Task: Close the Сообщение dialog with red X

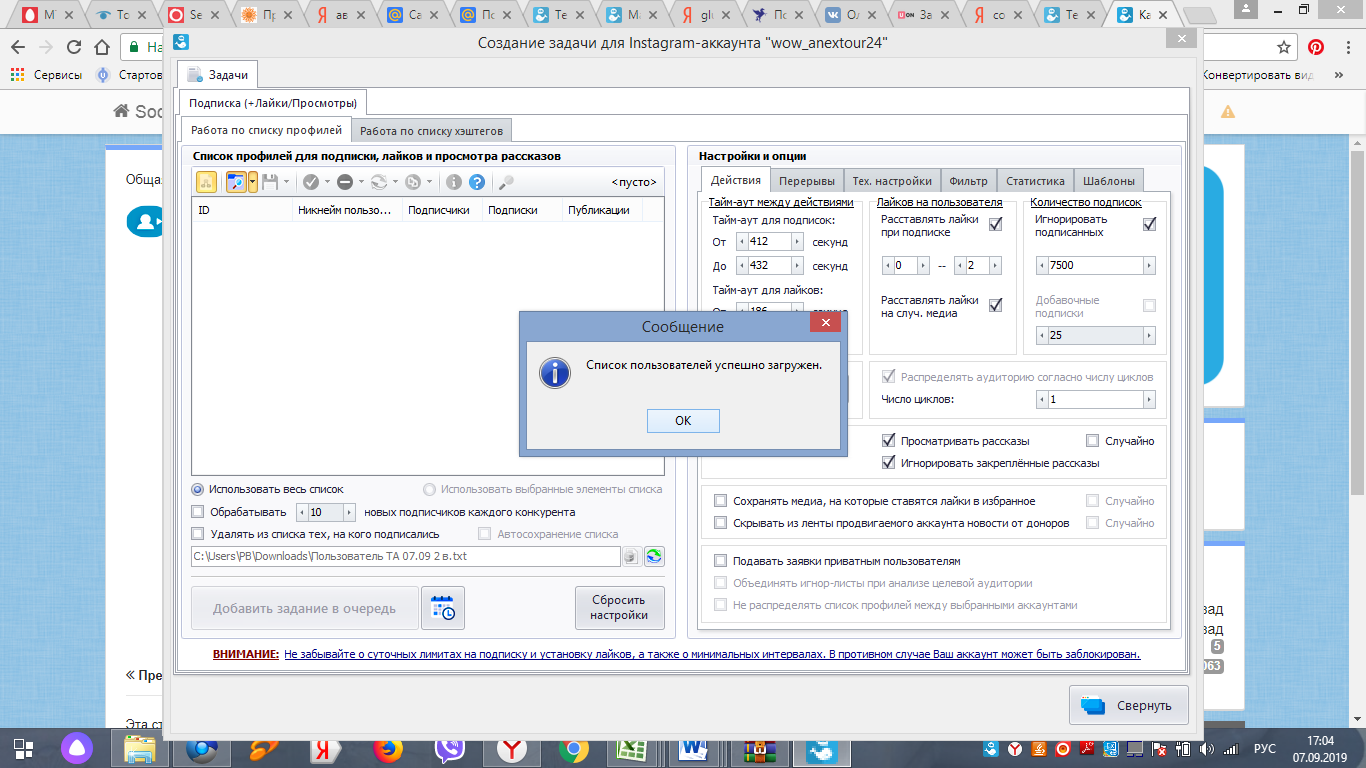Action: coord(824,323)
